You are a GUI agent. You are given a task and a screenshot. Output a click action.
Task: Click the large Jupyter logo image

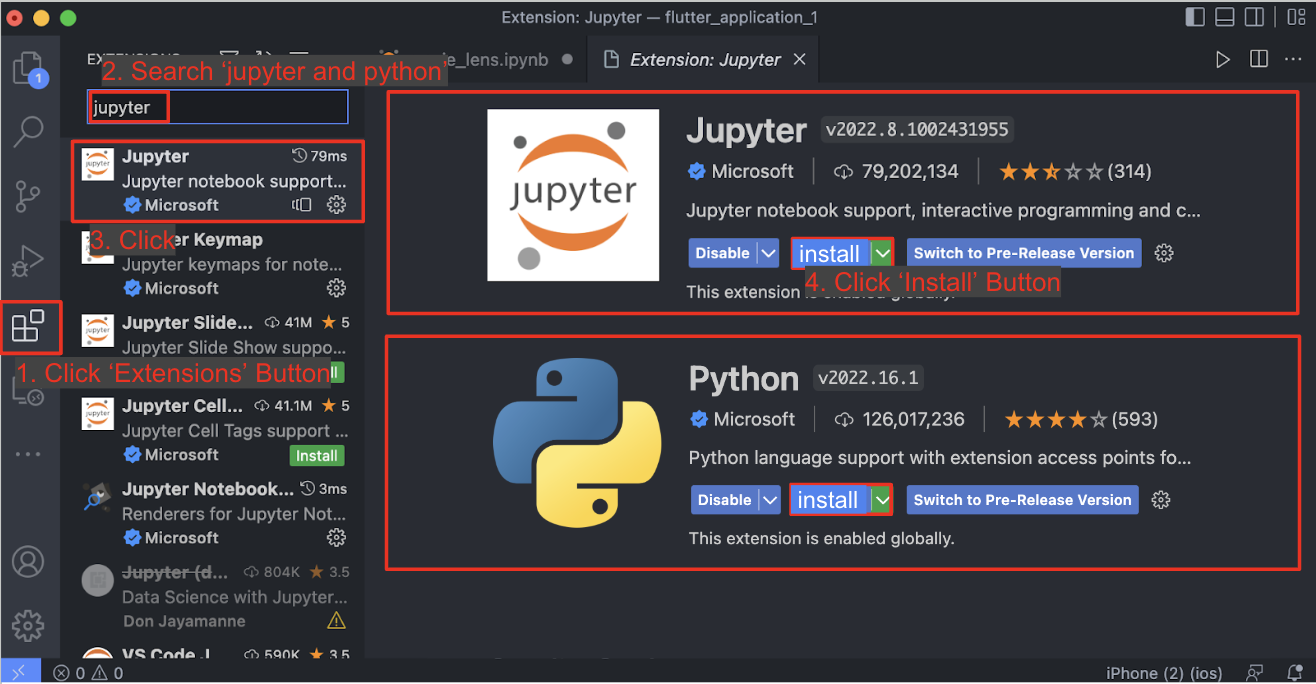[x=573, y=195]
